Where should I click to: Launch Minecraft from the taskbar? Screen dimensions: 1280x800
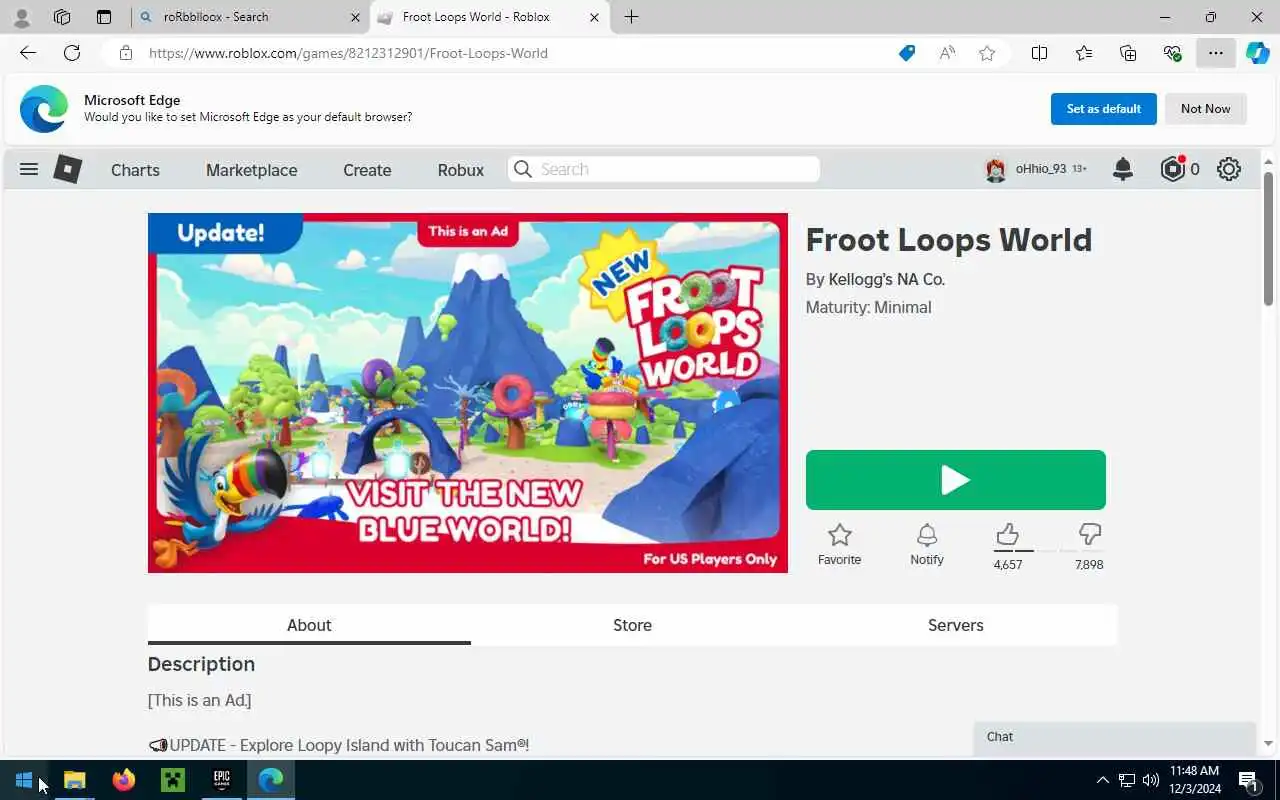point(173,780)
